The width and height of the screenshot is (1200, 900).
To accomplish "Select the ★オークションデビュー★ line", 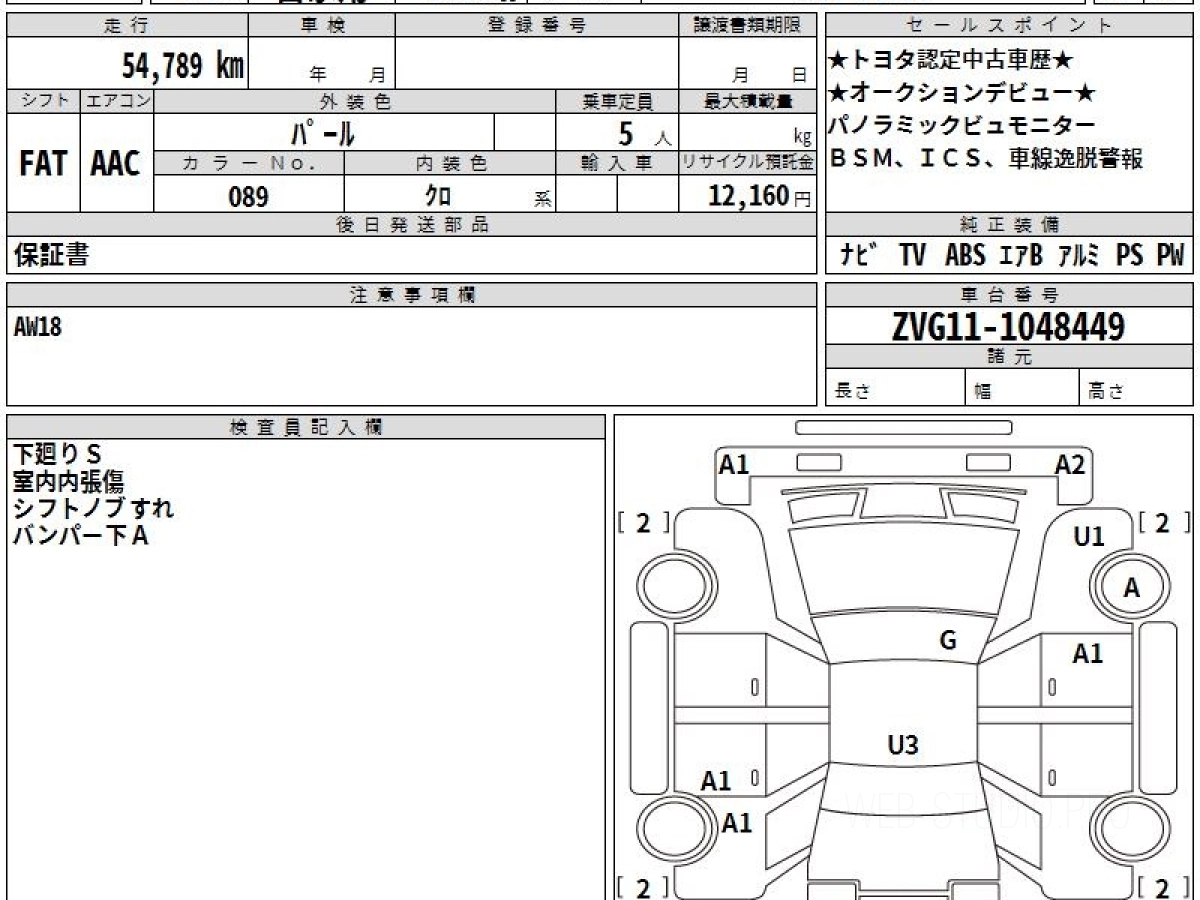I will (x=963, y=93).
